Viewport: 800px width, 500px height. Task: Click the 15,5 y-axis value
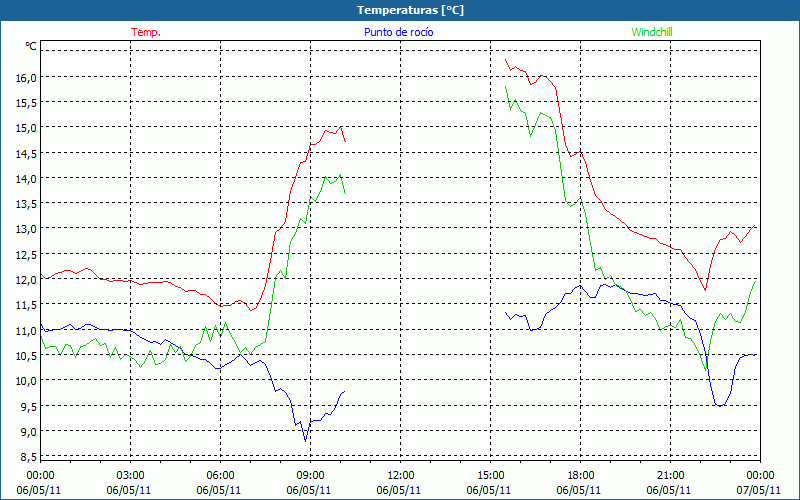27,103
